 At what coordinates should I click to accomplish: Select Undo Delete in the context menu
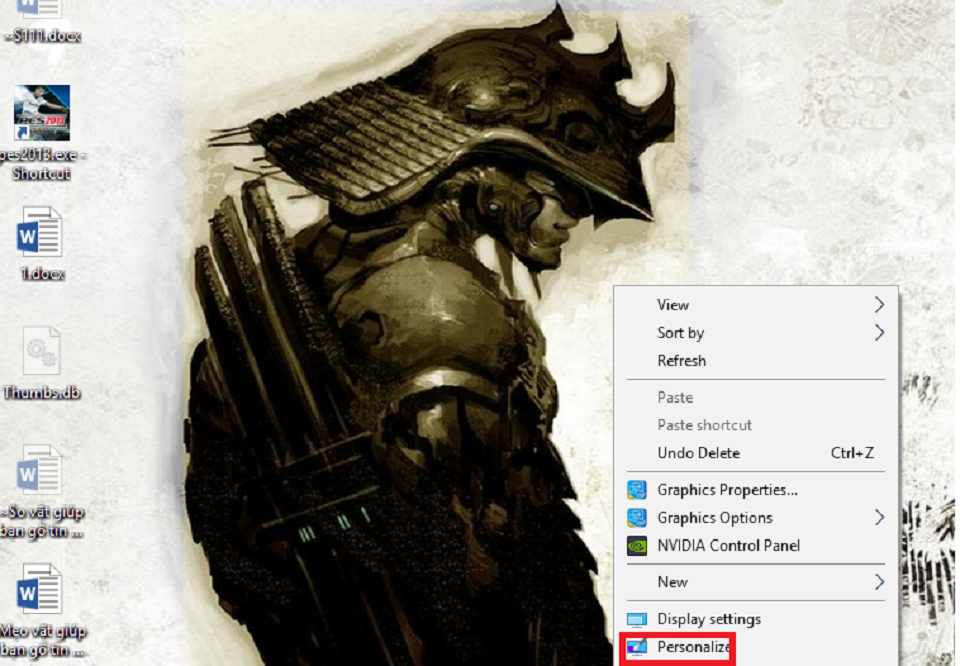(756, 453)
